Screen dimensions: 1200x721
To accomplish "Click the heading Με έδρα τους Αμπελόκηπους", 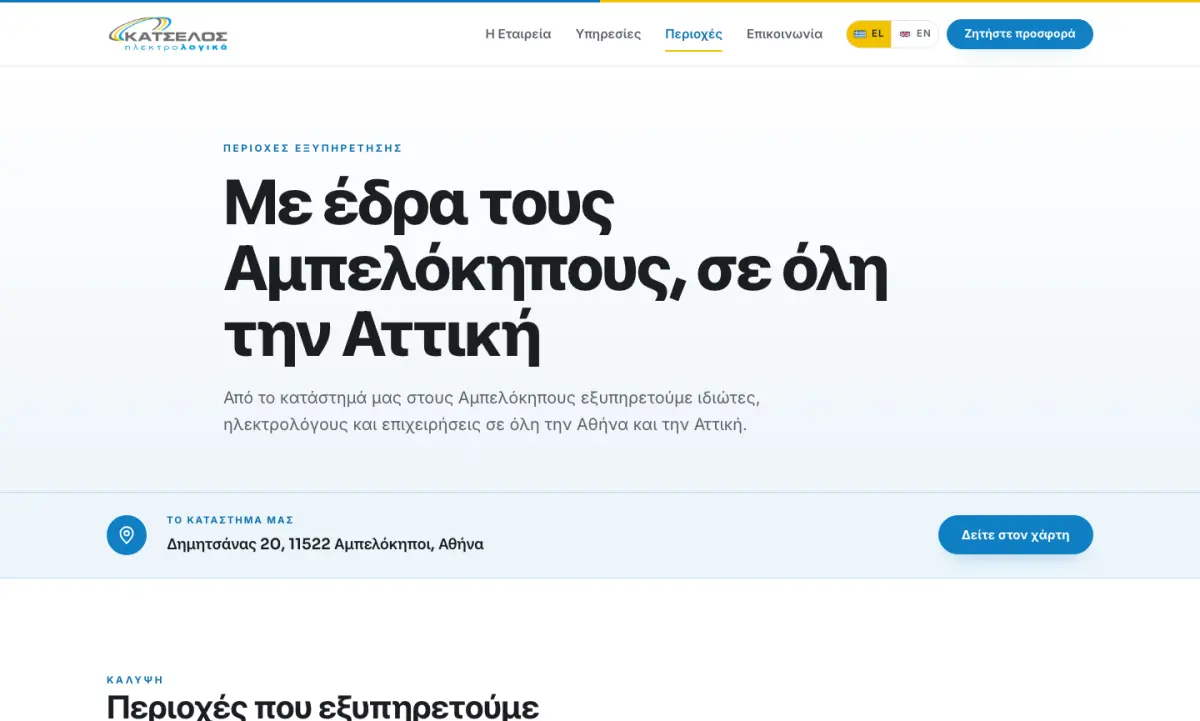I will 555,270.
